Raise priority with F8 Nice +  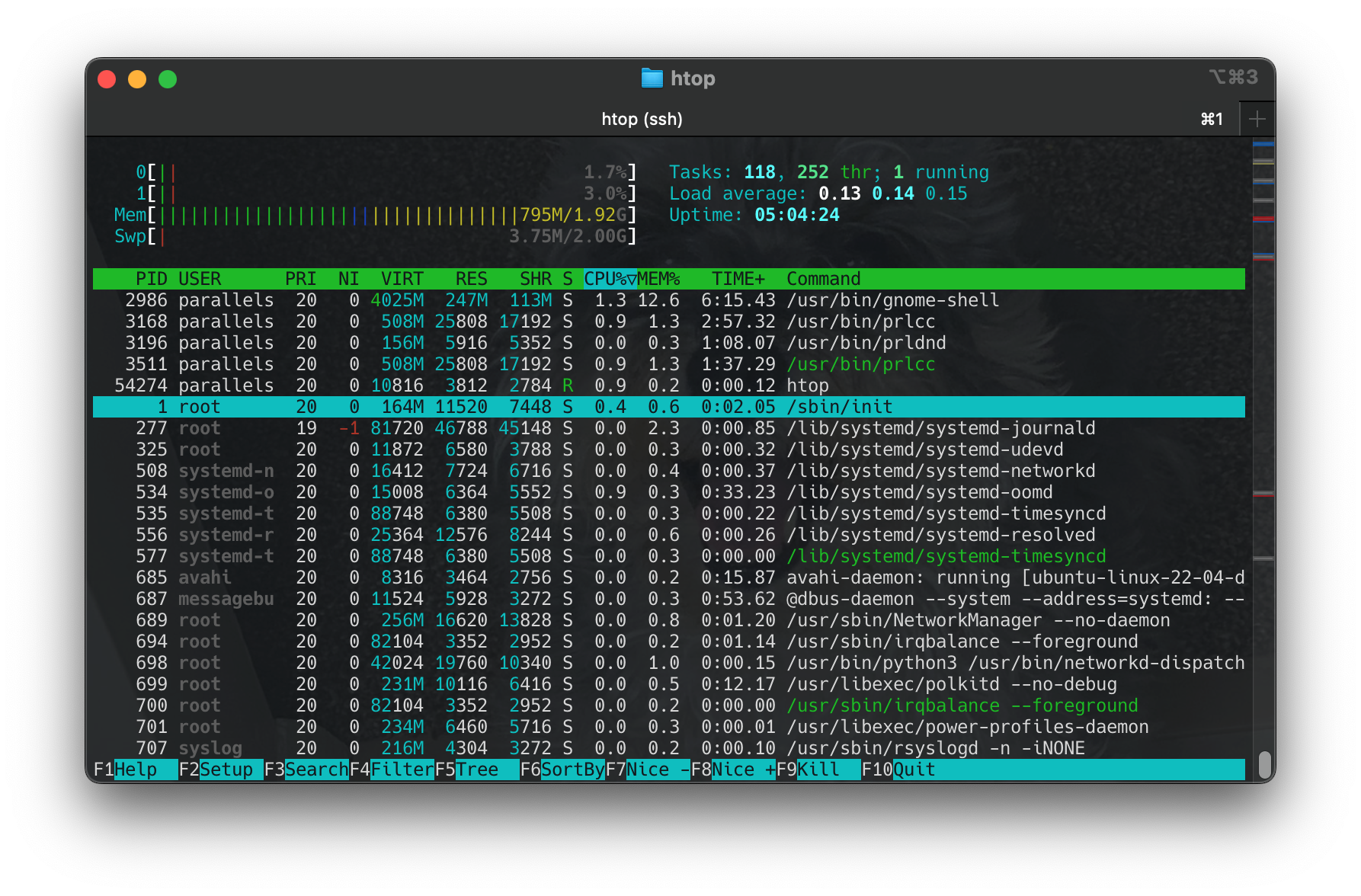pos(732,770)
